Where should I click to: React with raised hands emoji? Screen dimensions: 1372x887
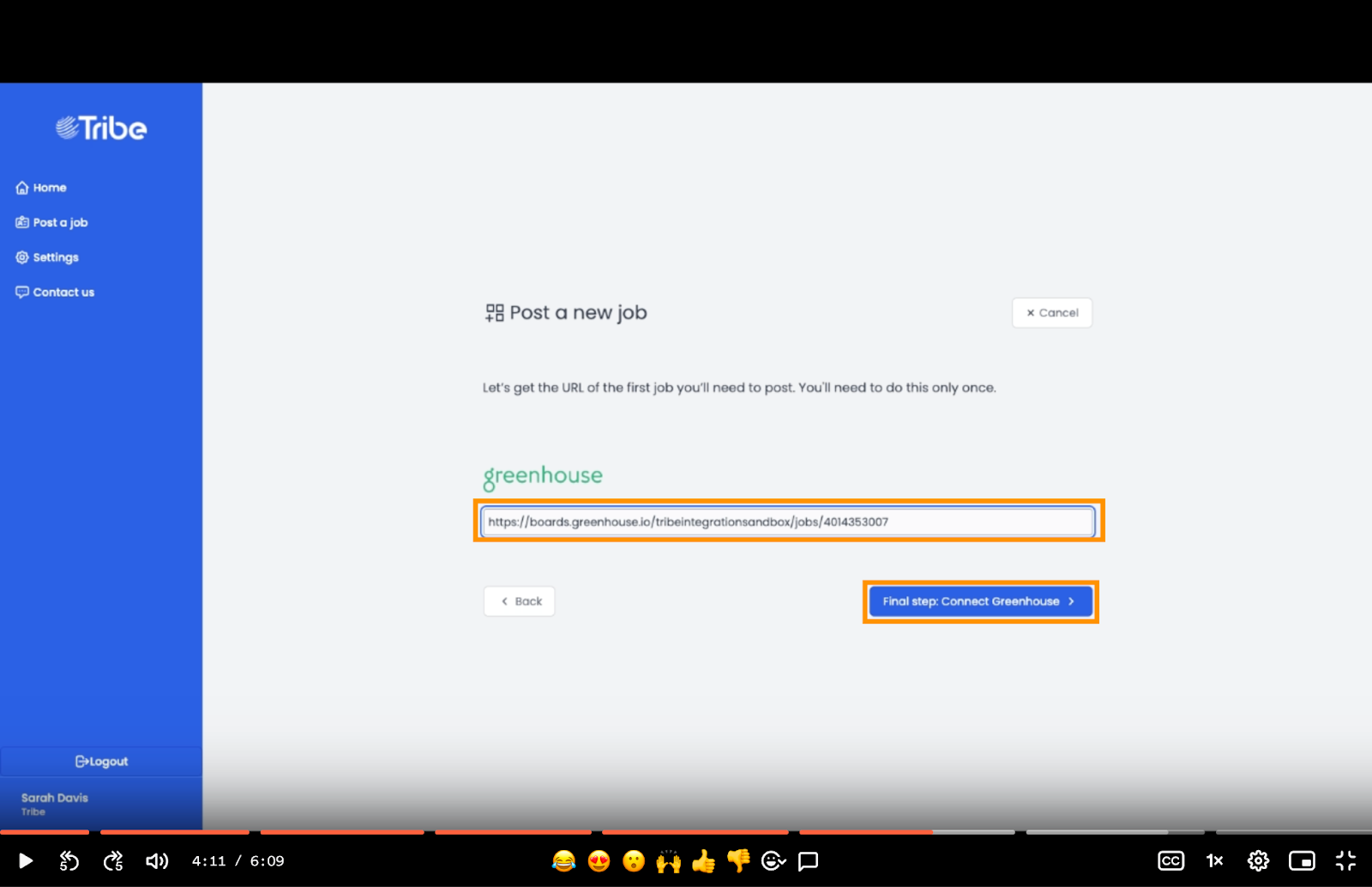click(x=669, y=860)
